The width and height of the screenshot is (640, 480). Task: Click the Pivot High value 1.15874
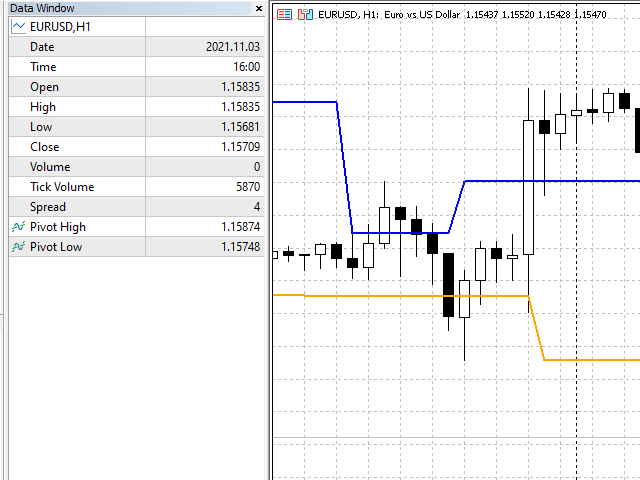click(240, 227)
